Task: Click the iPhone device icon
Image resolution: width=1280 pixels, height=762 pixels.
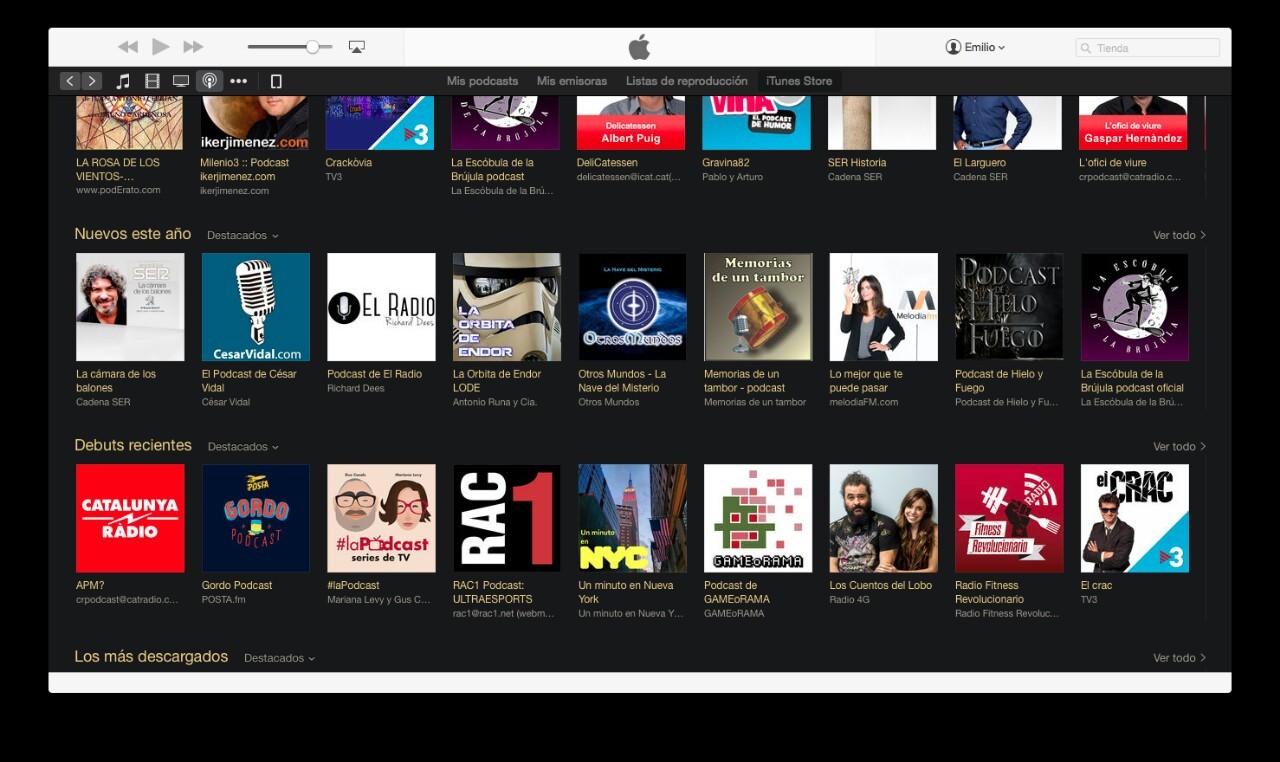Action: (x=276, y=81)
